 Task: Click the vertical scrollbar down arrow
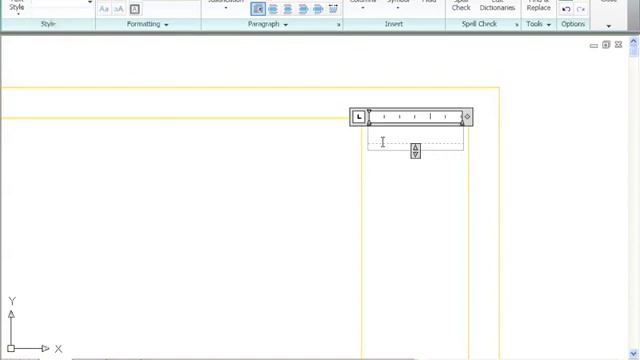coord(633,354)
